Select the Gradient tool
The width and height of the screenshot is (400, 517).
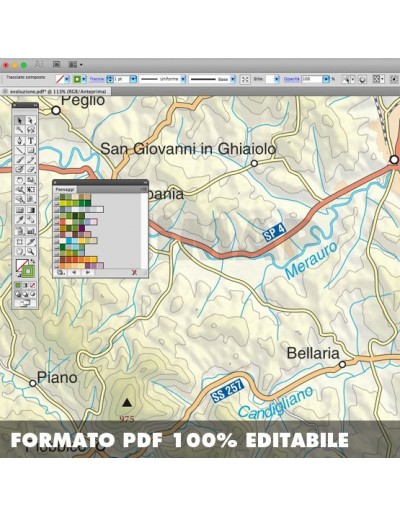click(x=31, y=210)
